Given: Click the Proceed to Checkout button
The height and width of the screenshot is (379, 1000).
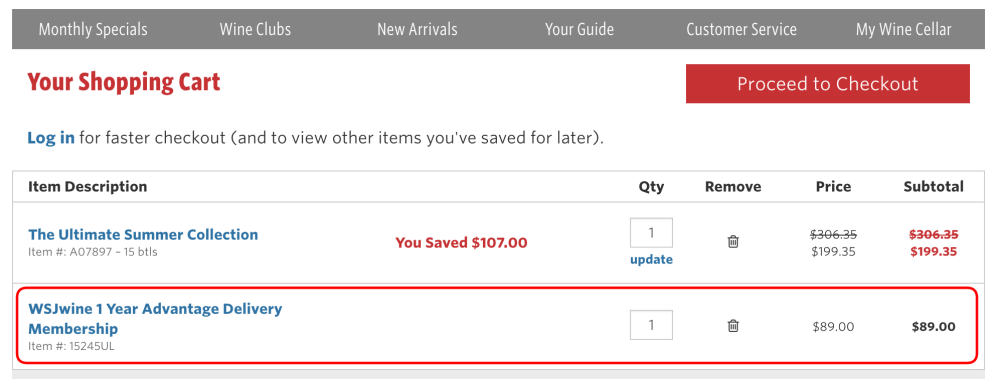Looking at the screenshot, I should tap(828, 84).
